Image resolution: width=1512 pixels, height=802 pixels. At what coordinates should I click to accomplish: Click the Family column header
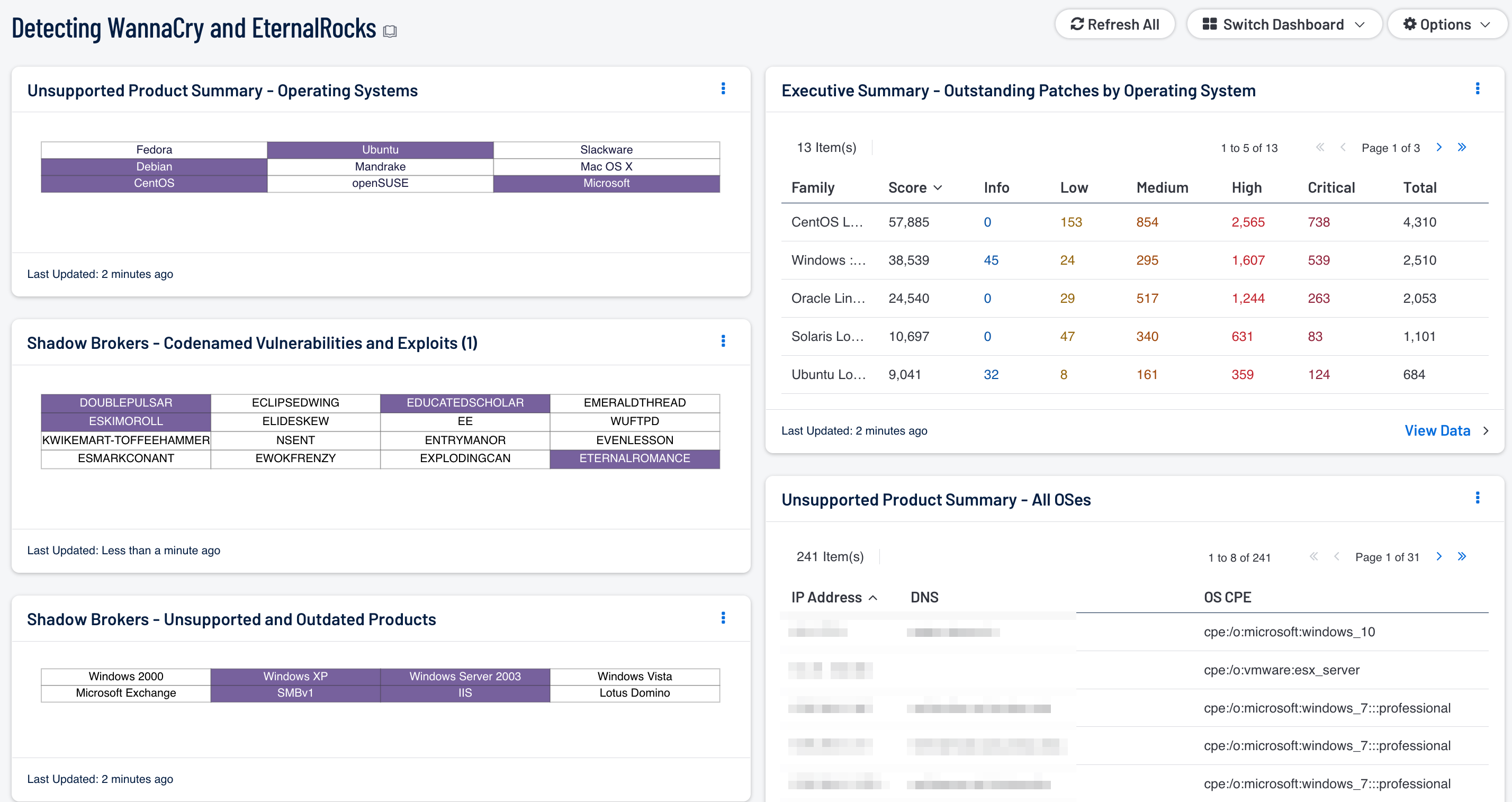point(812,188)
